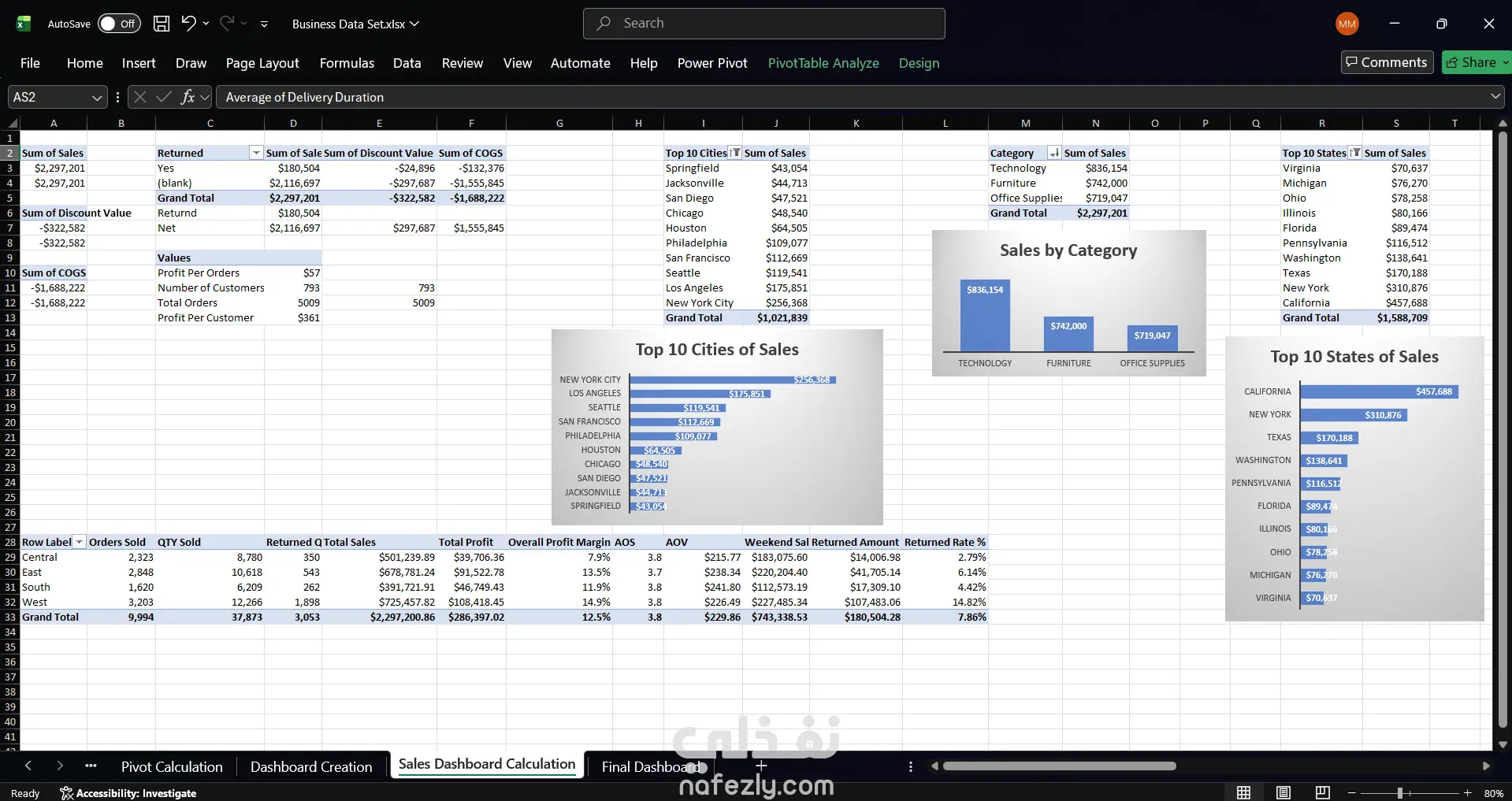Expand the formula bar chevron
This screenshot has width=1512, height=801.
click(1495, 97)
